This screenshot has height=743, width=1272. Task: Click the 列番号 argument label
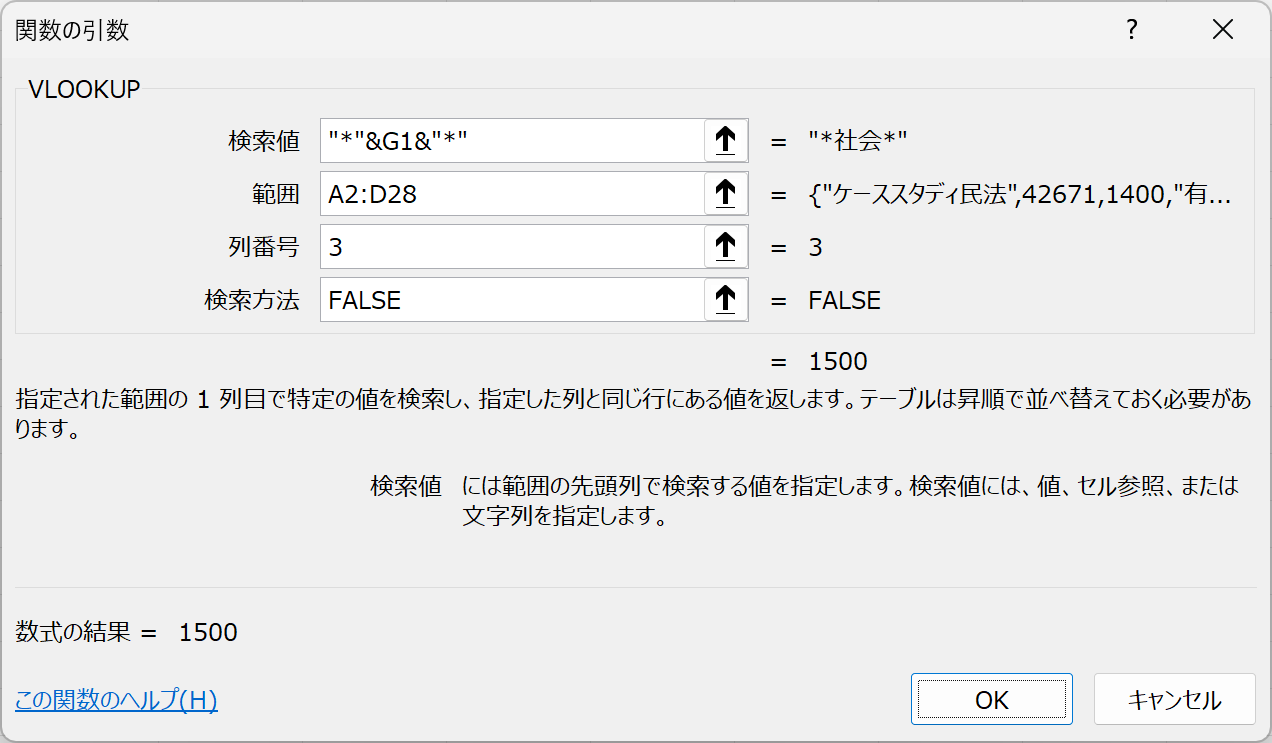(x=264, y=247)
